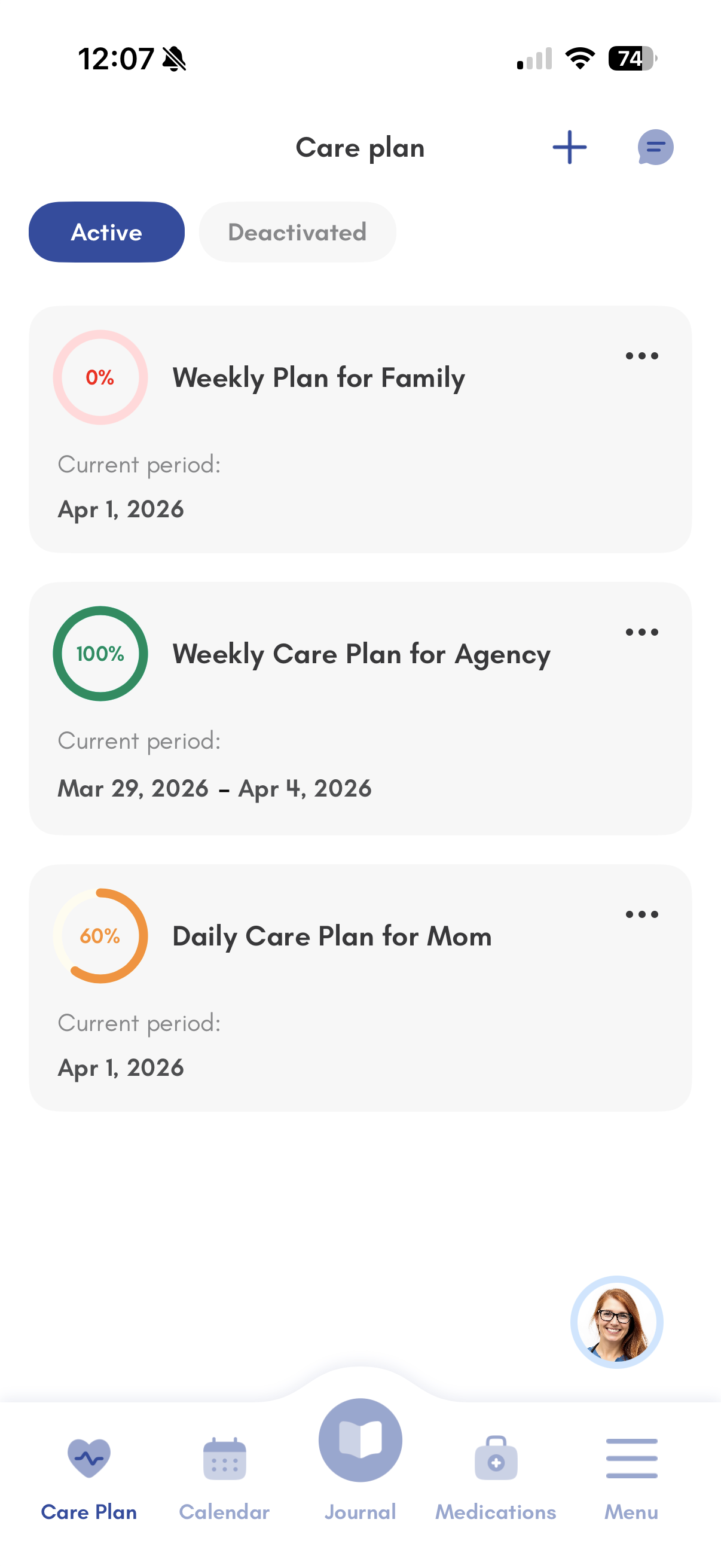Open the Daily Care Plan for Mom title
Image resolution: width=721 pixels, height=1568 pixels.
coord(332,936)
